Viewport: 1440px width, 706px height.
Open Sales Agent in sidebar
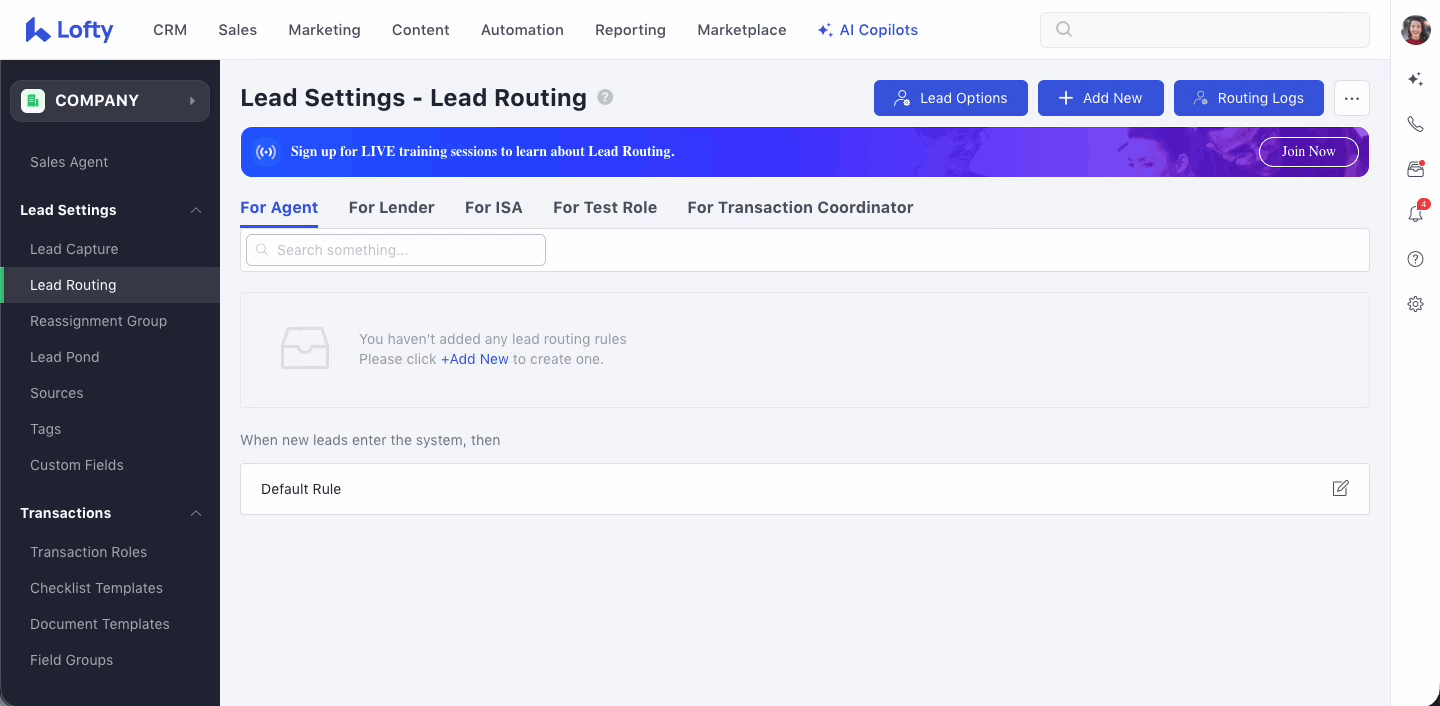tap(69, 162)
